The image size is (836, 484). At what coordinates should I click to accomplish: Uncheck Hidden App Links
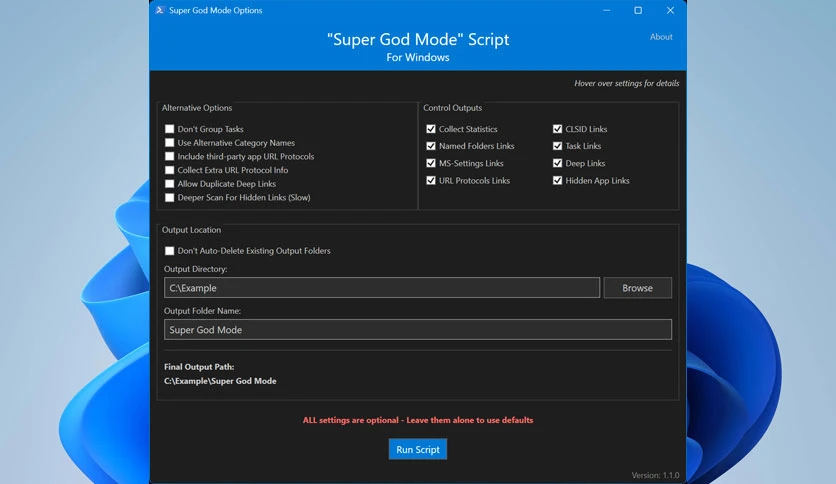[x=557, y=181]
